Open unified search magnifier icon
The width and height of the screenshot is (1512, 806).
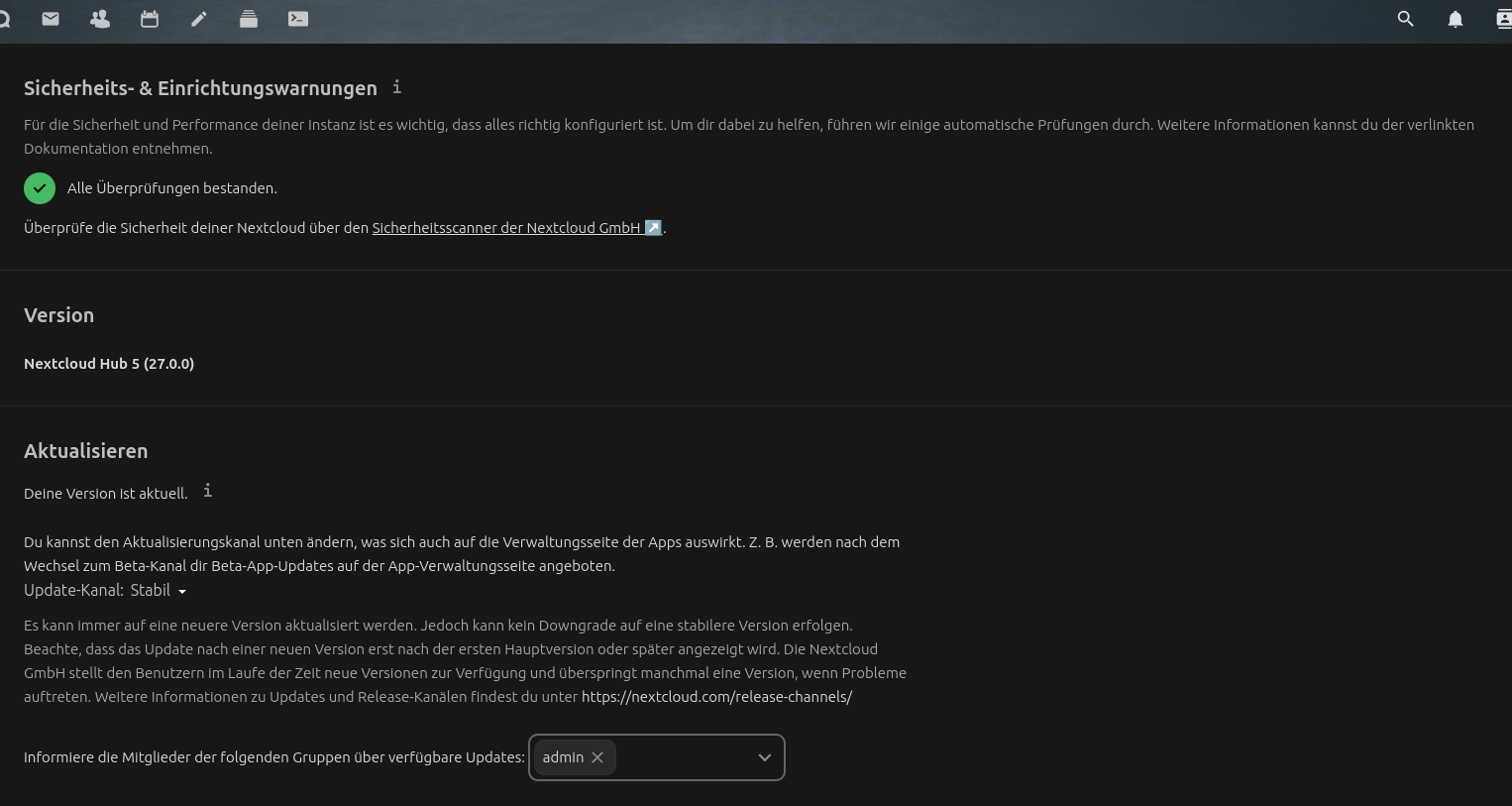1405,19
